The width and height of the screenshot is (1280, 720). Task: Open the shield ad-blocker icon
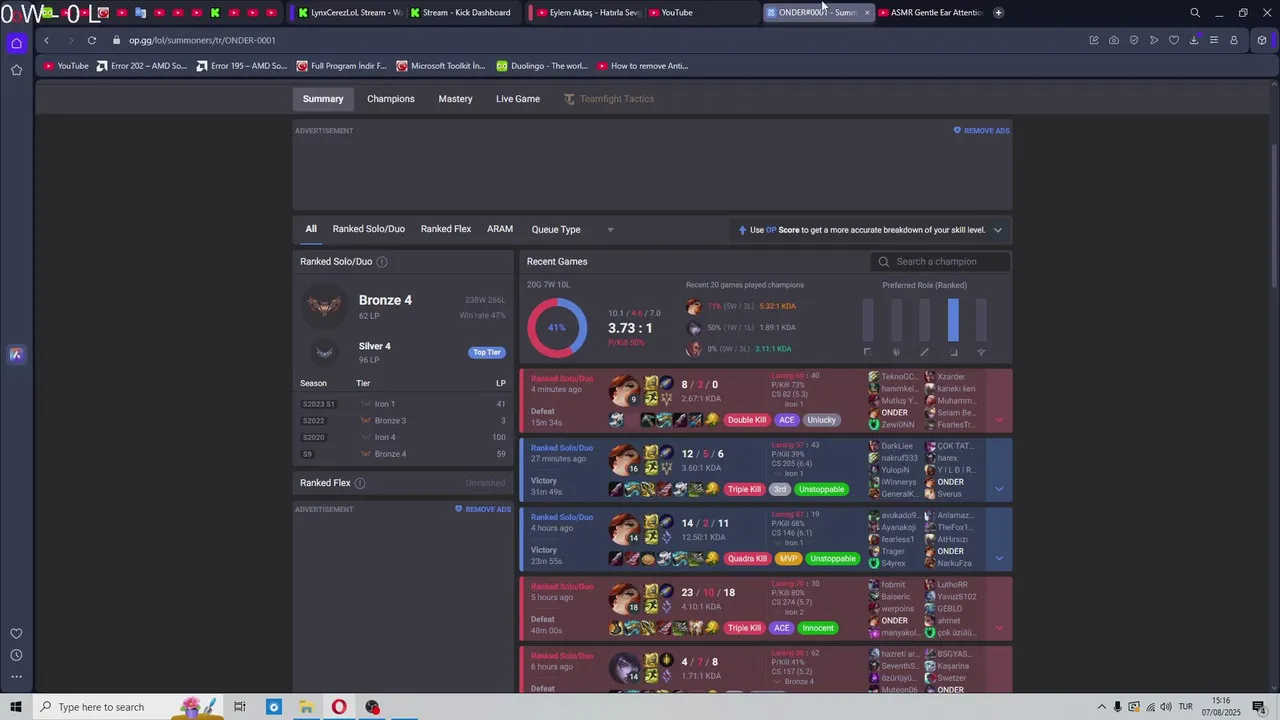tap(1134, 40)
